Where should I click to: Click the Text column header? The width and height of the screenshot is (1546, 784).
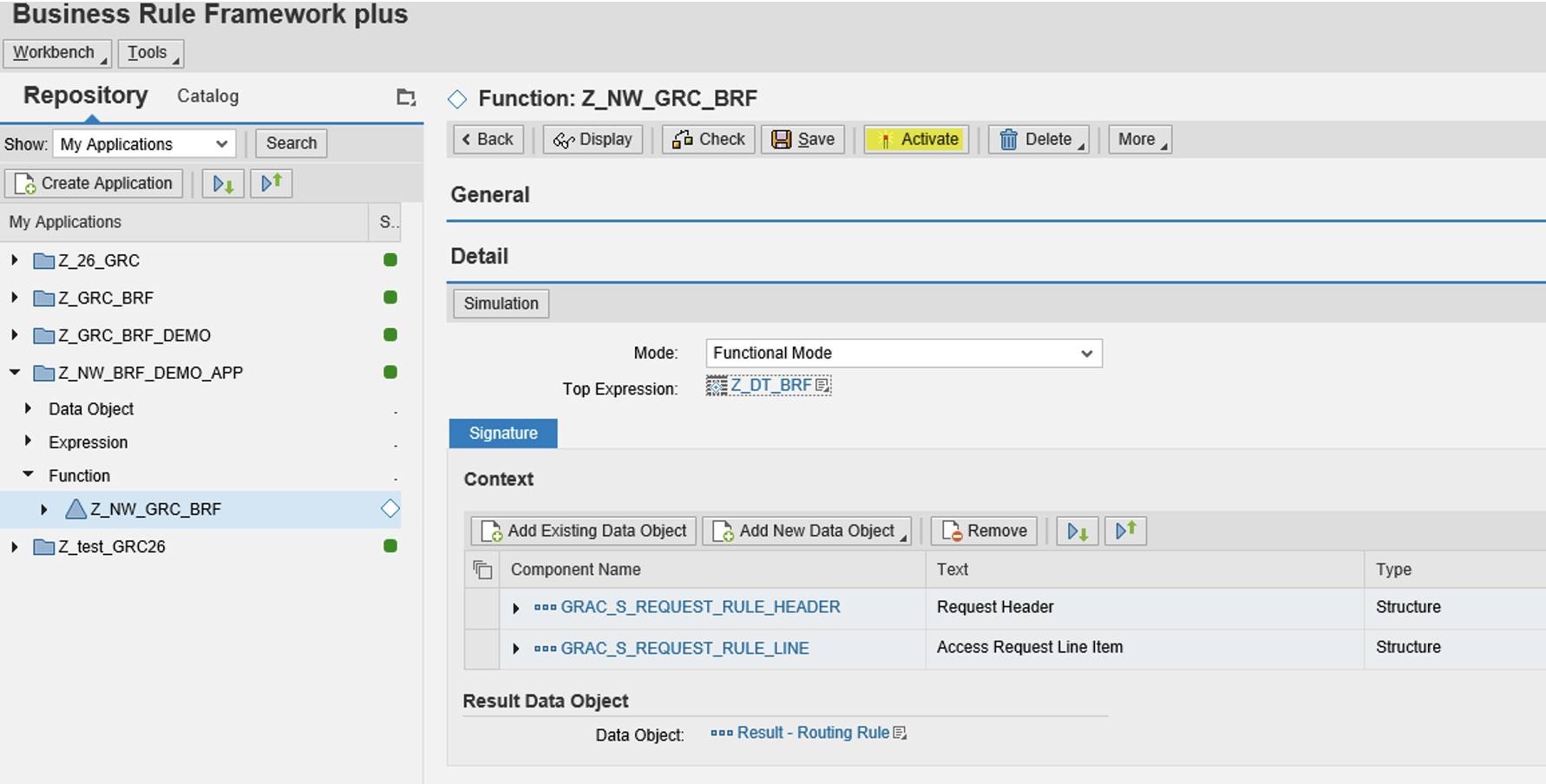1144,570
